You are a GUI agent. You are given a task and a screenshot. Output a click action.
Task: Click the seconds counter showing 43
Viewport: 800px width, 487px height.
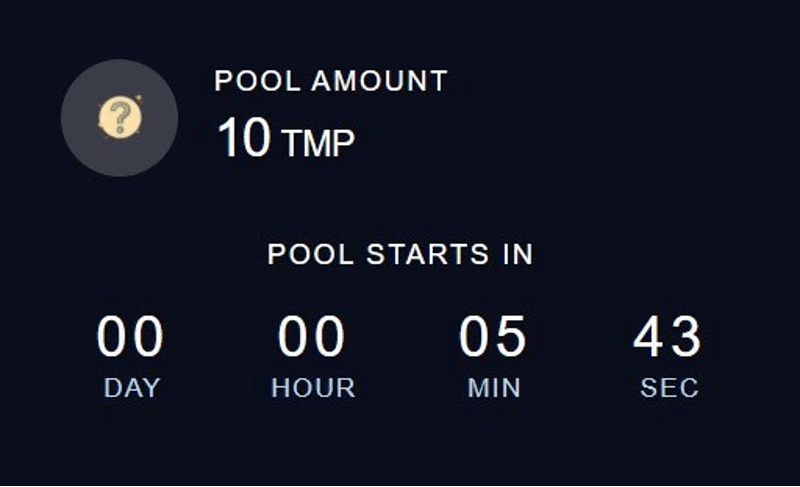click(668, 337)
